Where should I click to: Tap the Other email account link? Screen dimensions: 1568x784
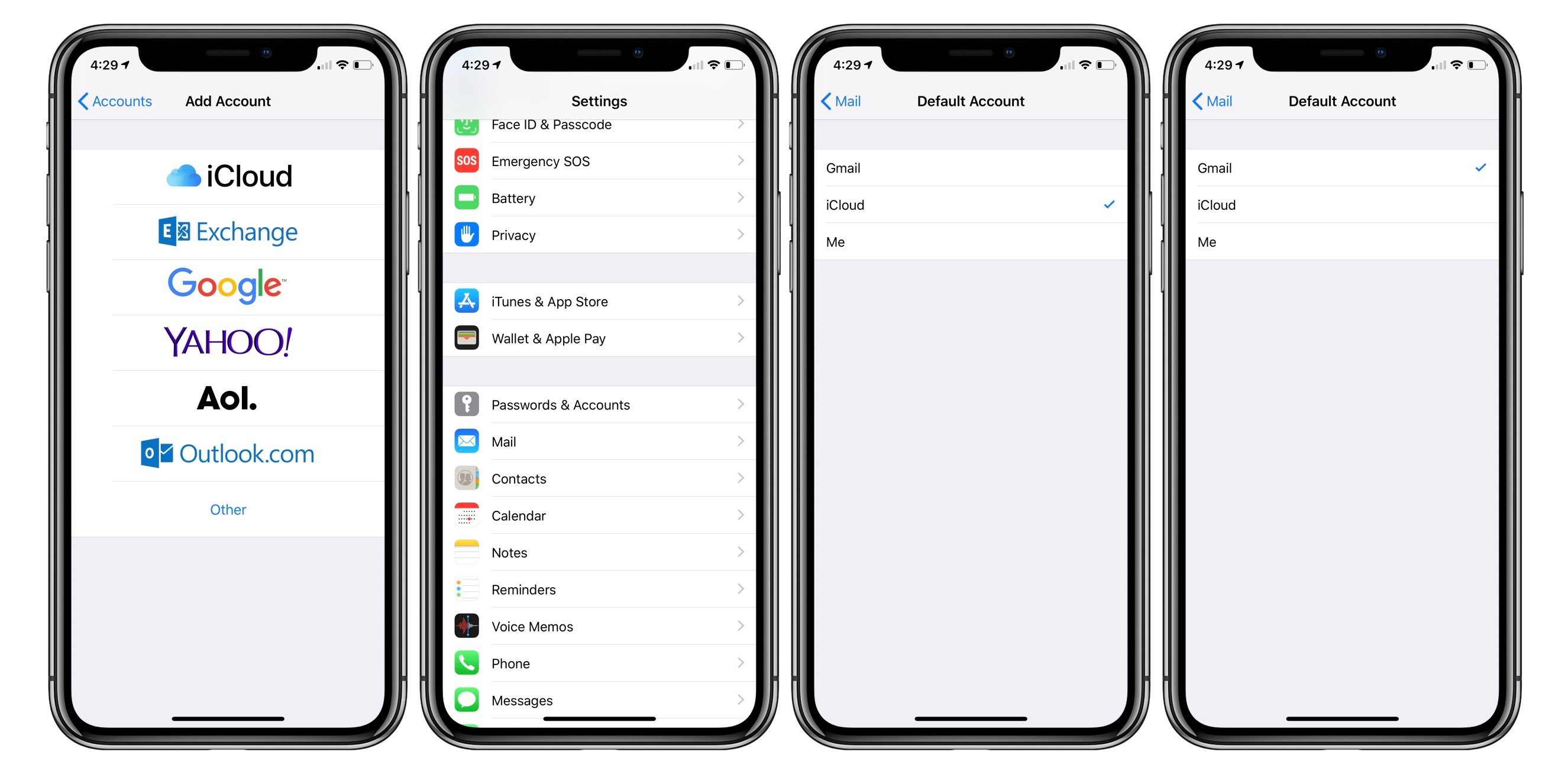tap(228, 509)
